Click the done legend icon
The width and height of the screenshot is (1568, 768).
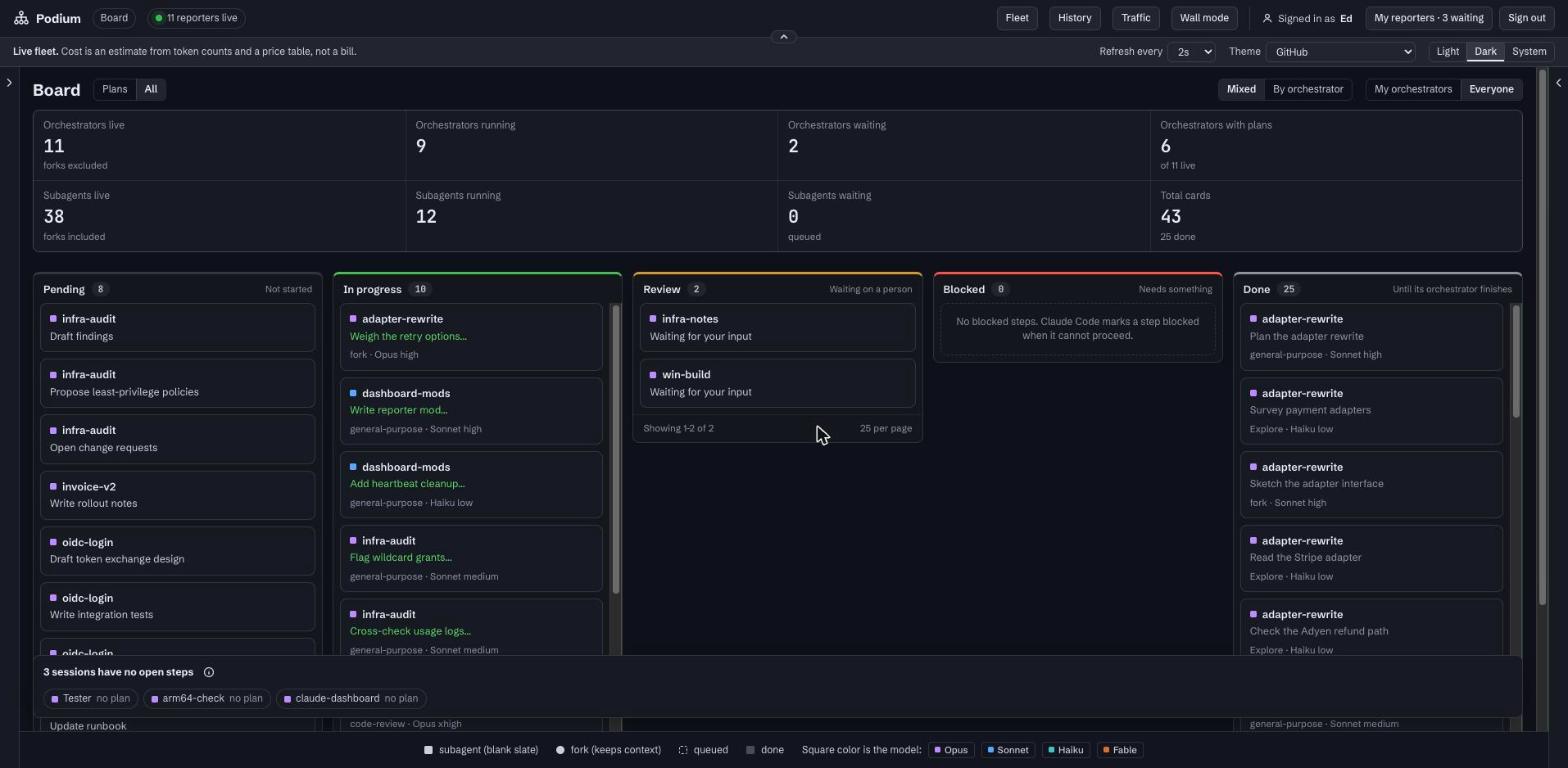click(x=750, y=750)
